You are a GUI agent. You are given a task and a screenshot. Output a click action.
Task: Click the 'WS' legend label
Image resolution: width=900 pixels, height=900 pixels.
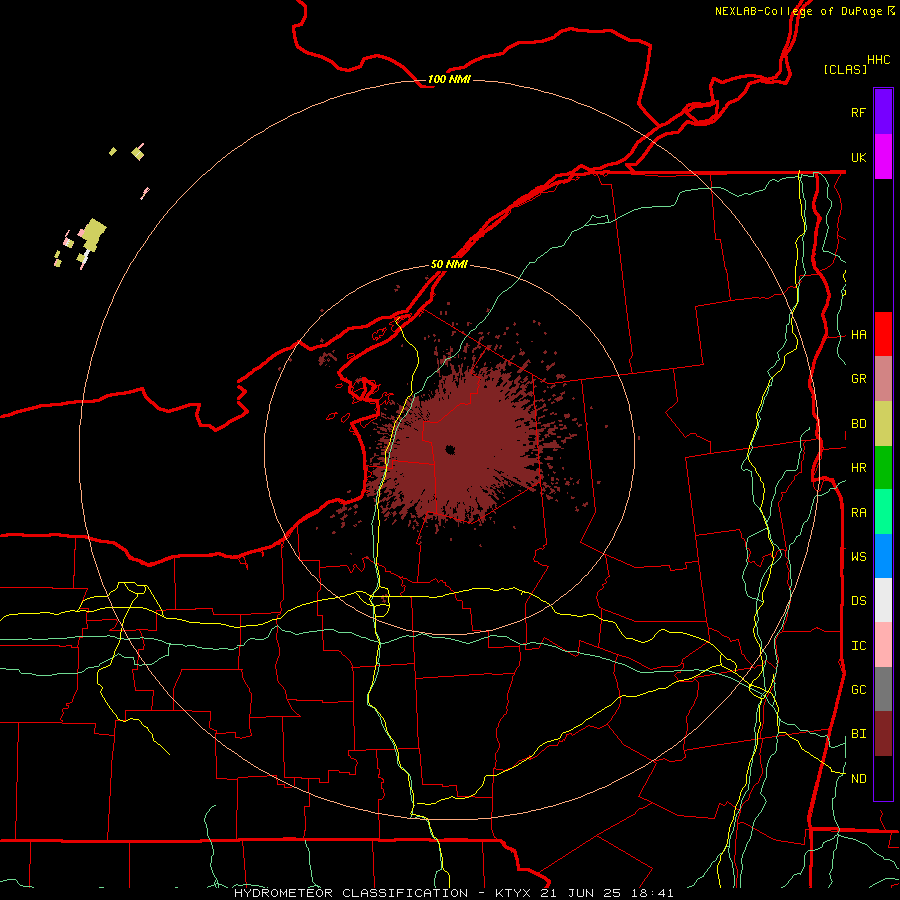coord(858,556)
